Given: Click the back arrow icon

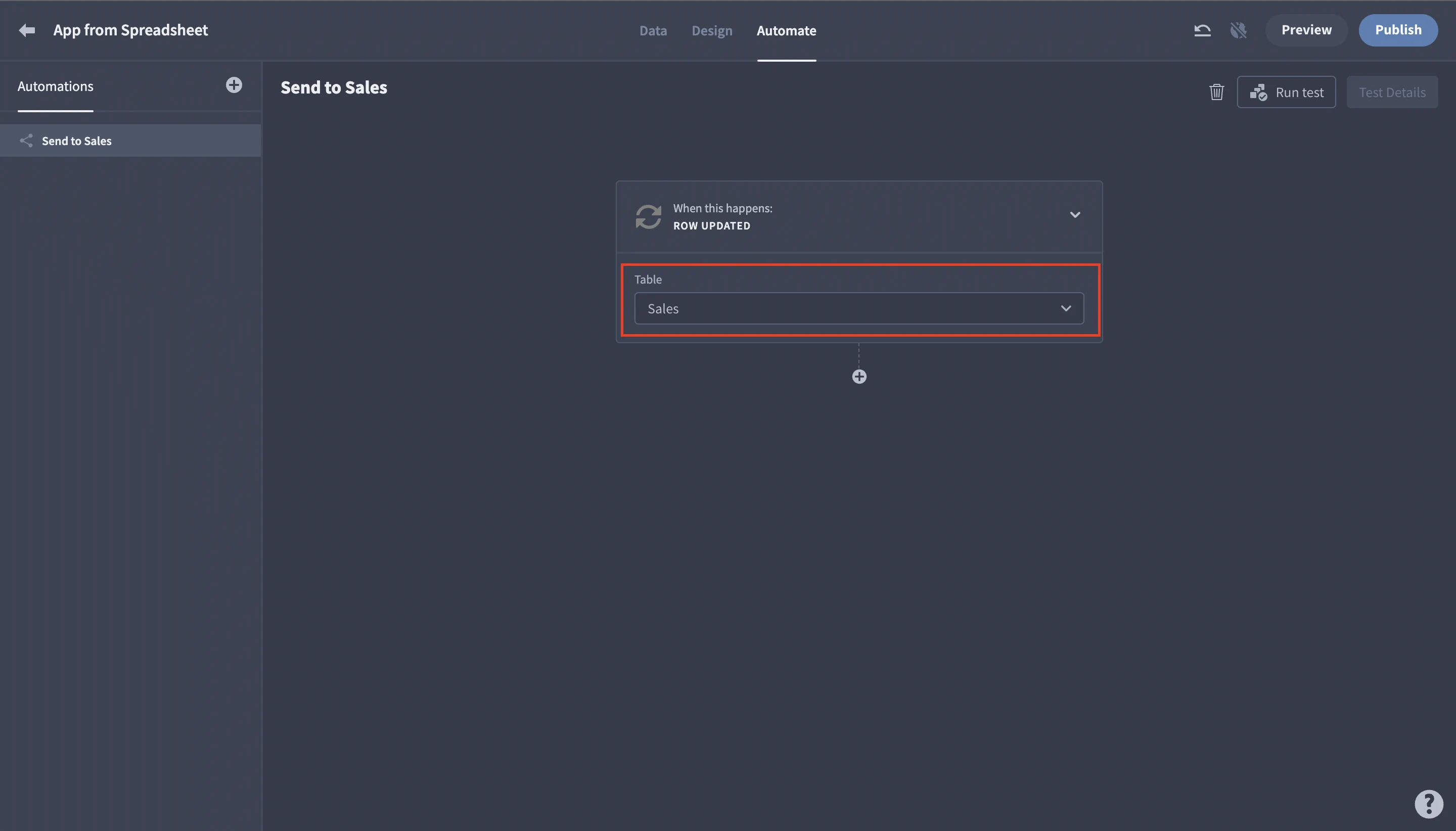Looking at the screenshot, I should (x=27, y=30).
